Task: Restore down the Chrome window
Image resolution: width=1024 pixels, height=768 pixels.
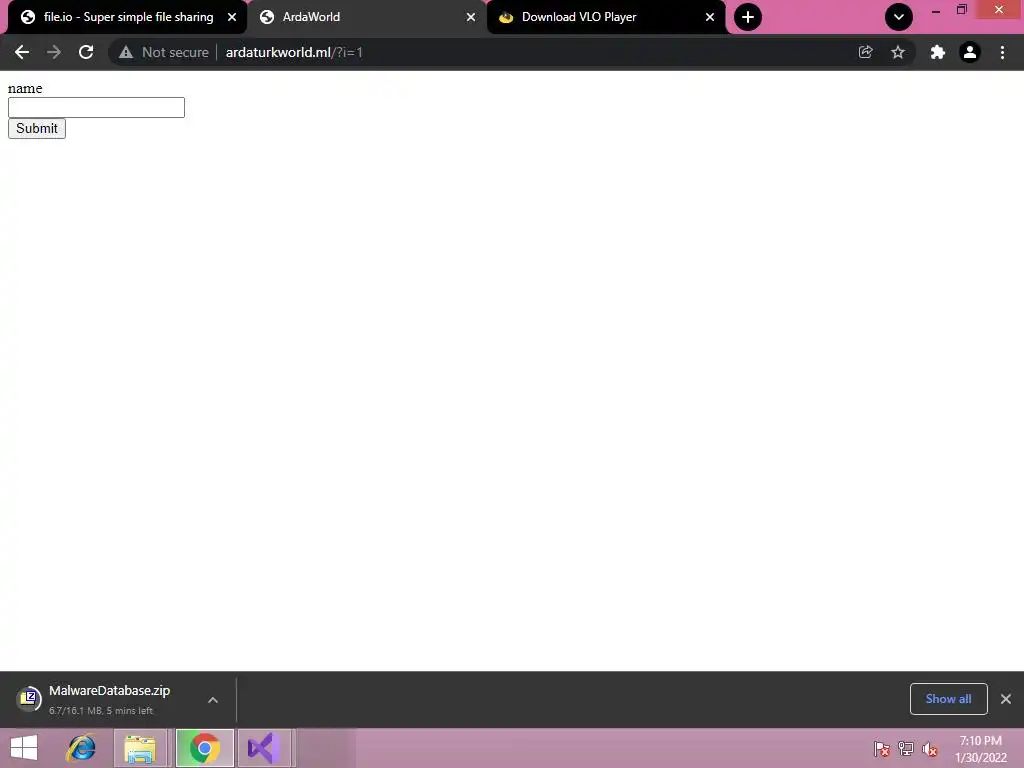Action: (x=961, y=10)
